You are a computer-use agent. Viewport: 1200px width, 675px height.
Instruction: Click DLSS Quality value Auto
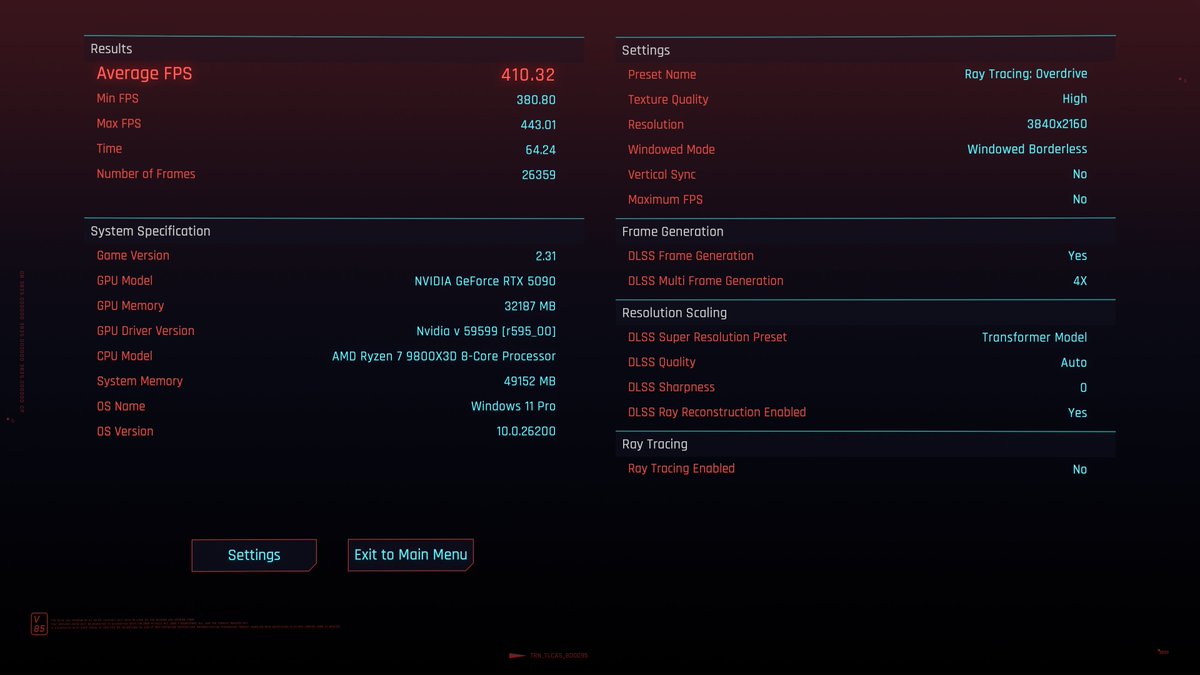tap(1074, 363)
